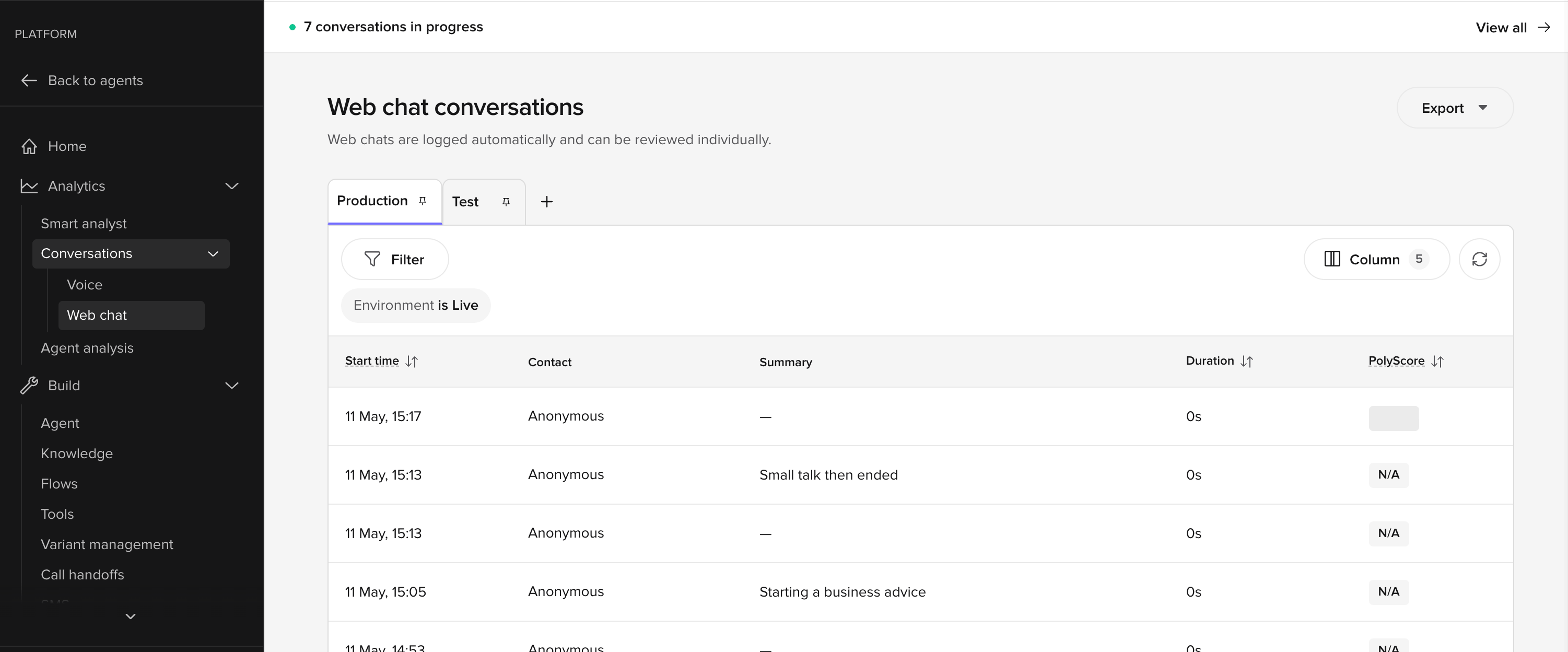Click Anonymous contact in 15:05 row

tap(566, 592)
